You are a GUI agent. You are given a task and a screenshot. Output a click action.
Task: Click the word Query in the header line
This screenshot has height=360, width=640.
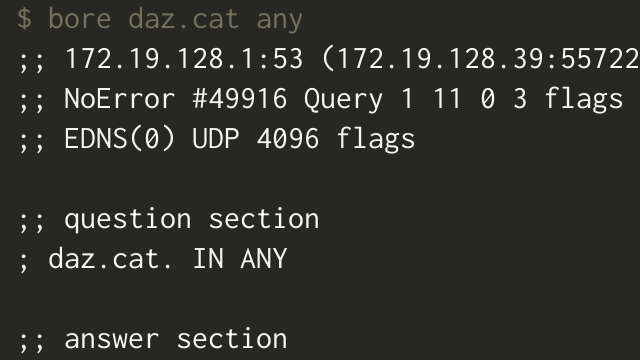point(344,100)
